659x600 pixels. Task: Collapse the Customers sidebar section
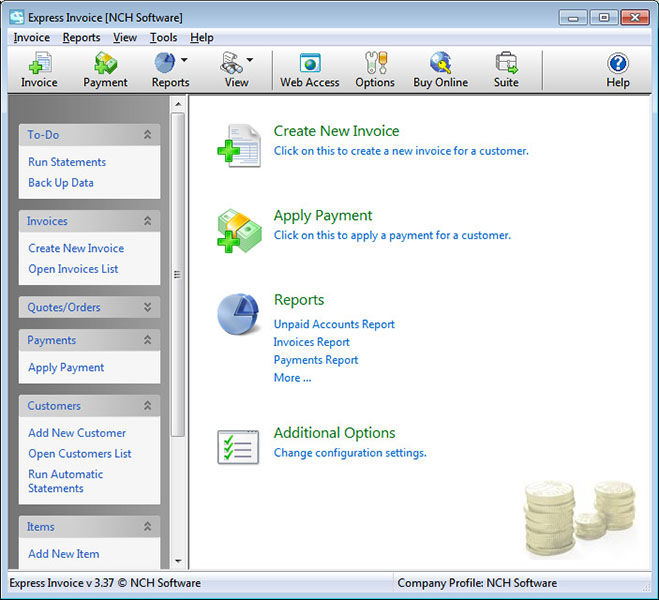[148, 407]
